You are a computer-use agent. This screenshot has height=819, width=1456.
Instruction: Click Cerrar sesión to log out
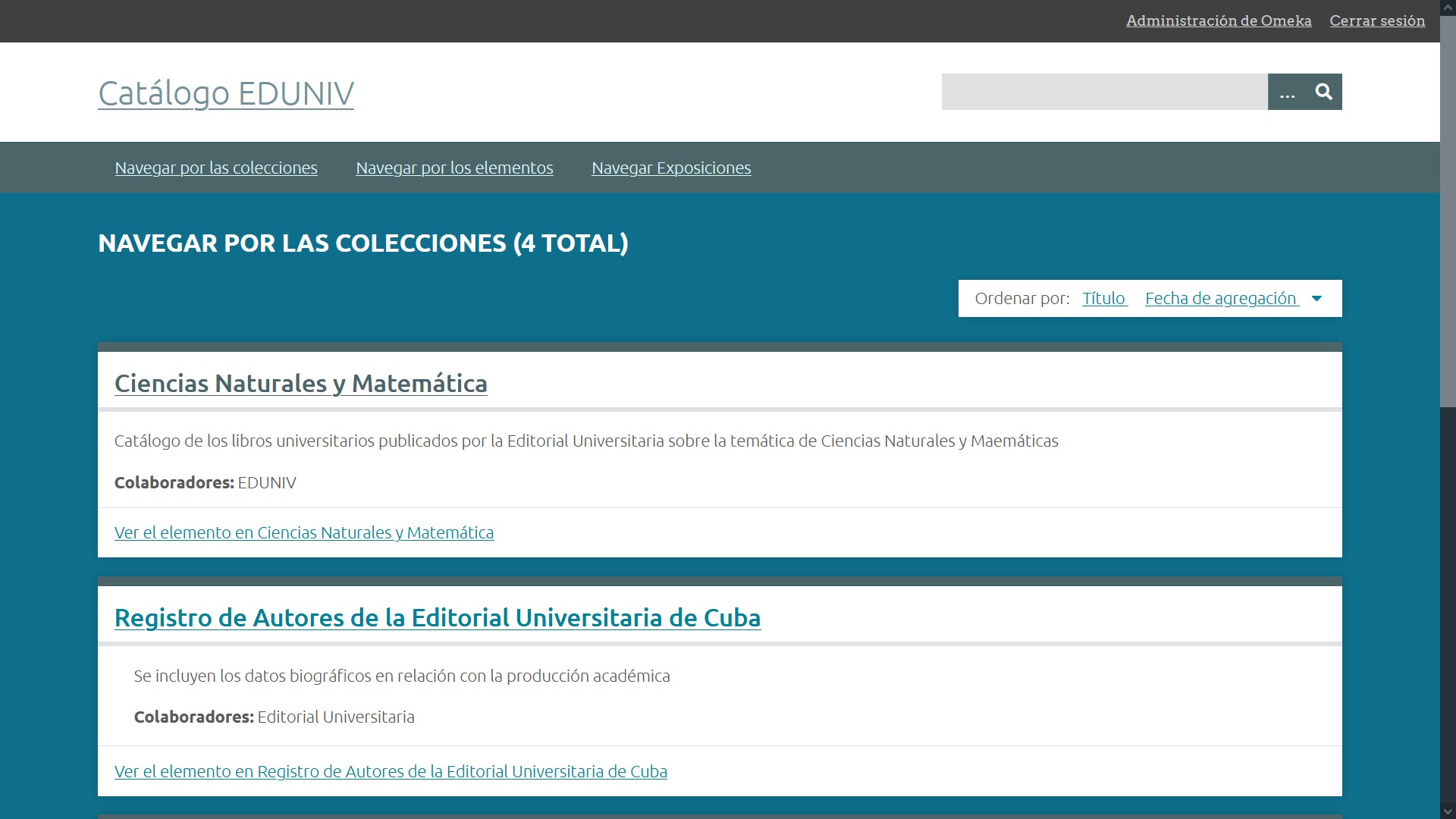[1377, 20]
